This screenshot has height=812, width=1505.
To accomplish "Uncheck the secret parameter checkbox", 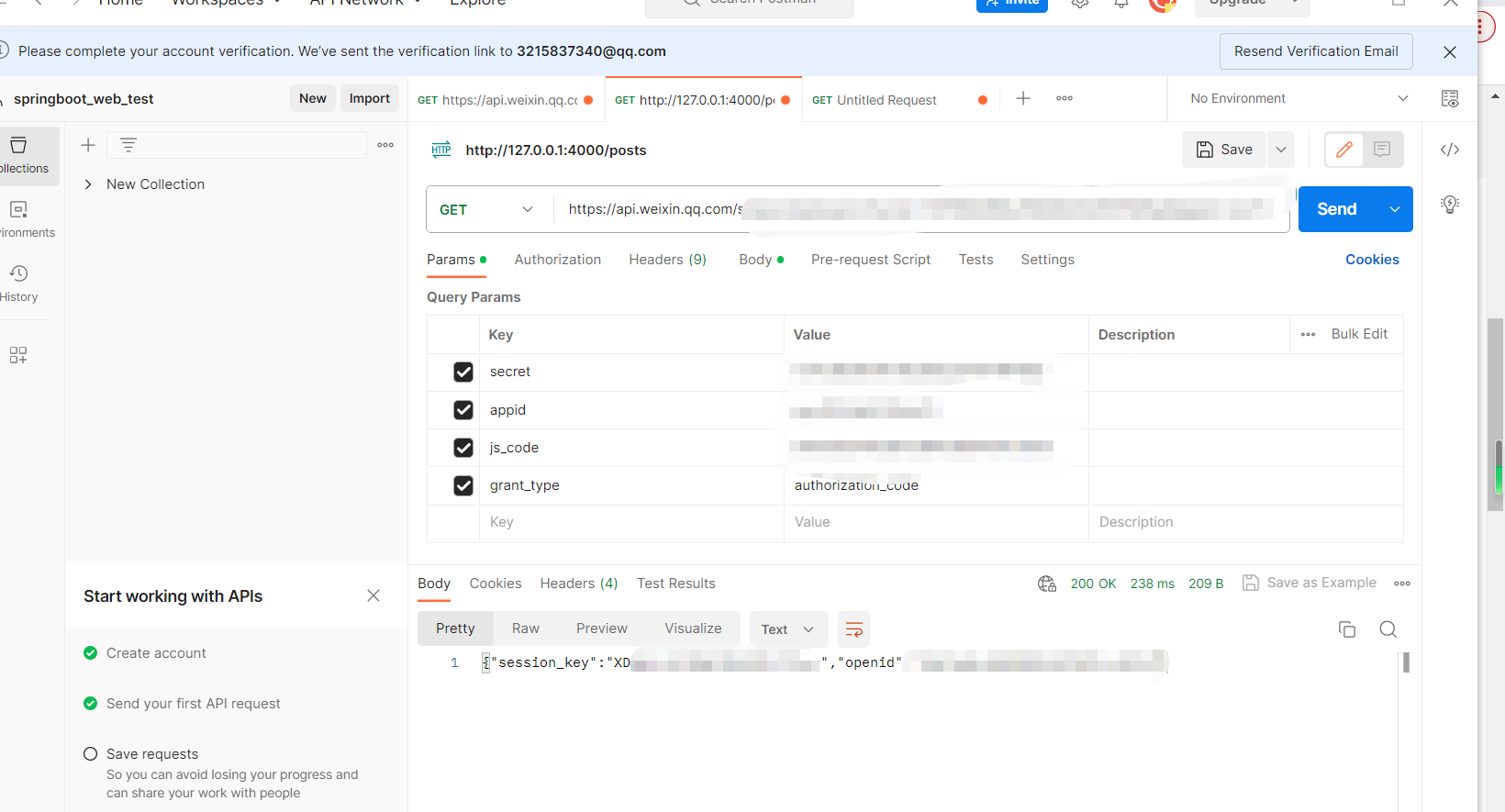I will 463,372.
